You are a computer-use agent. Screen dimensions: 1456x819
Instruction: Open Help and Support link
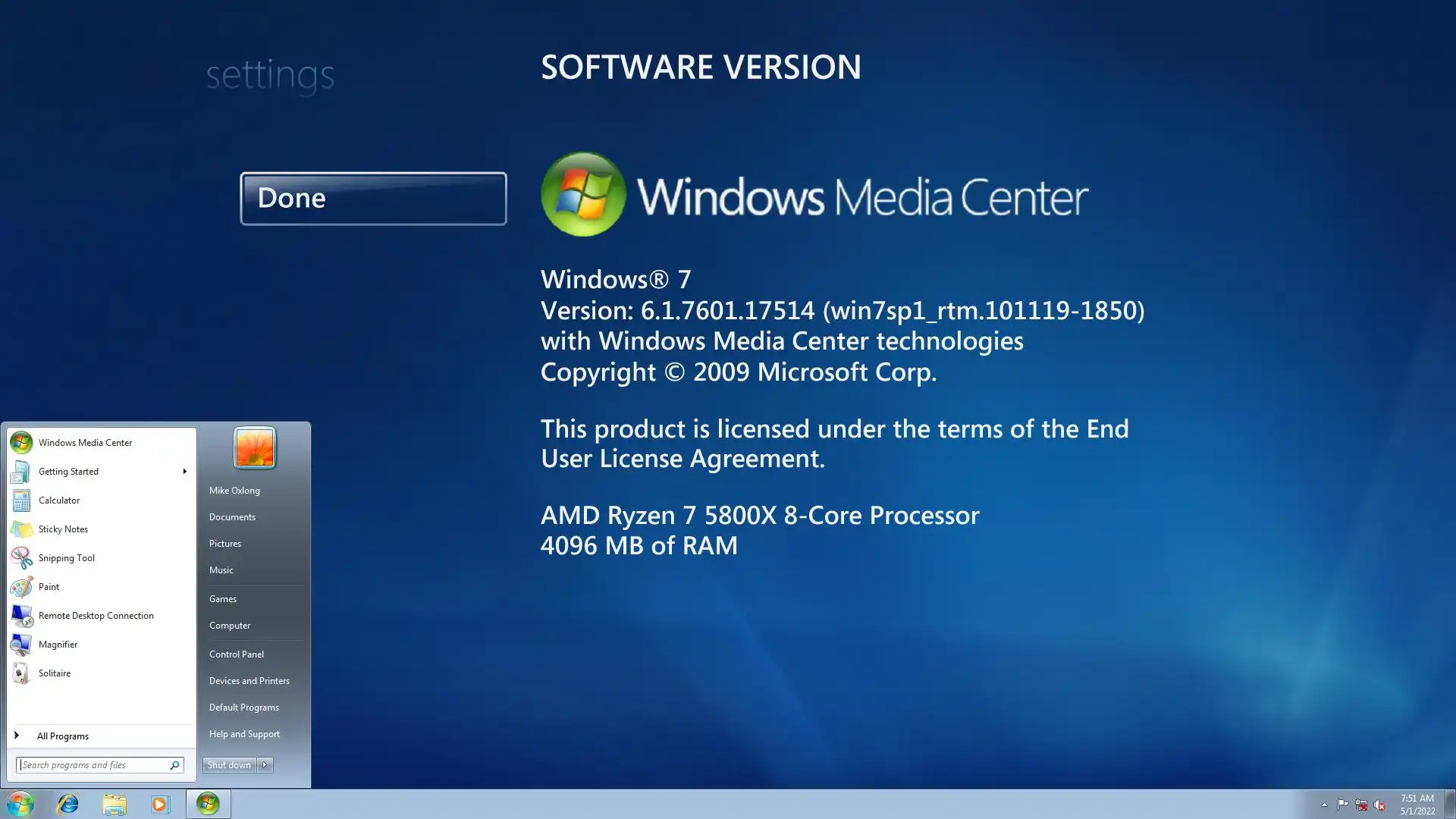(244, 733)
